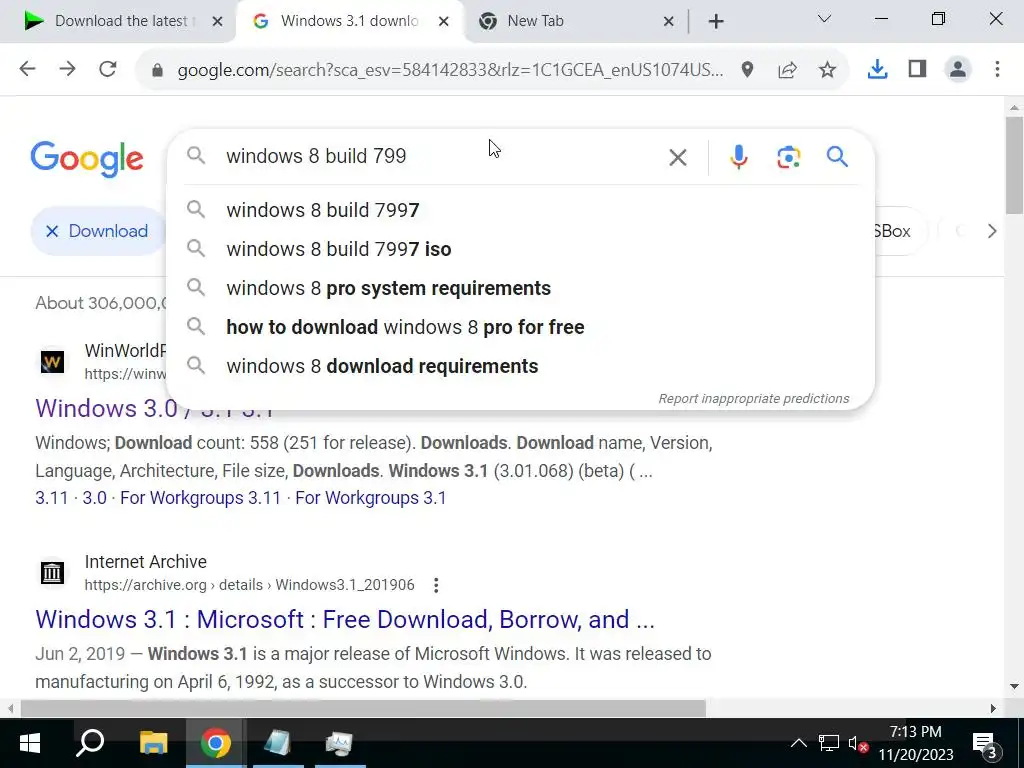This screenshot has height=768, width=1024.
Task: Toggle the browser side panel
Action: point(918,69)
